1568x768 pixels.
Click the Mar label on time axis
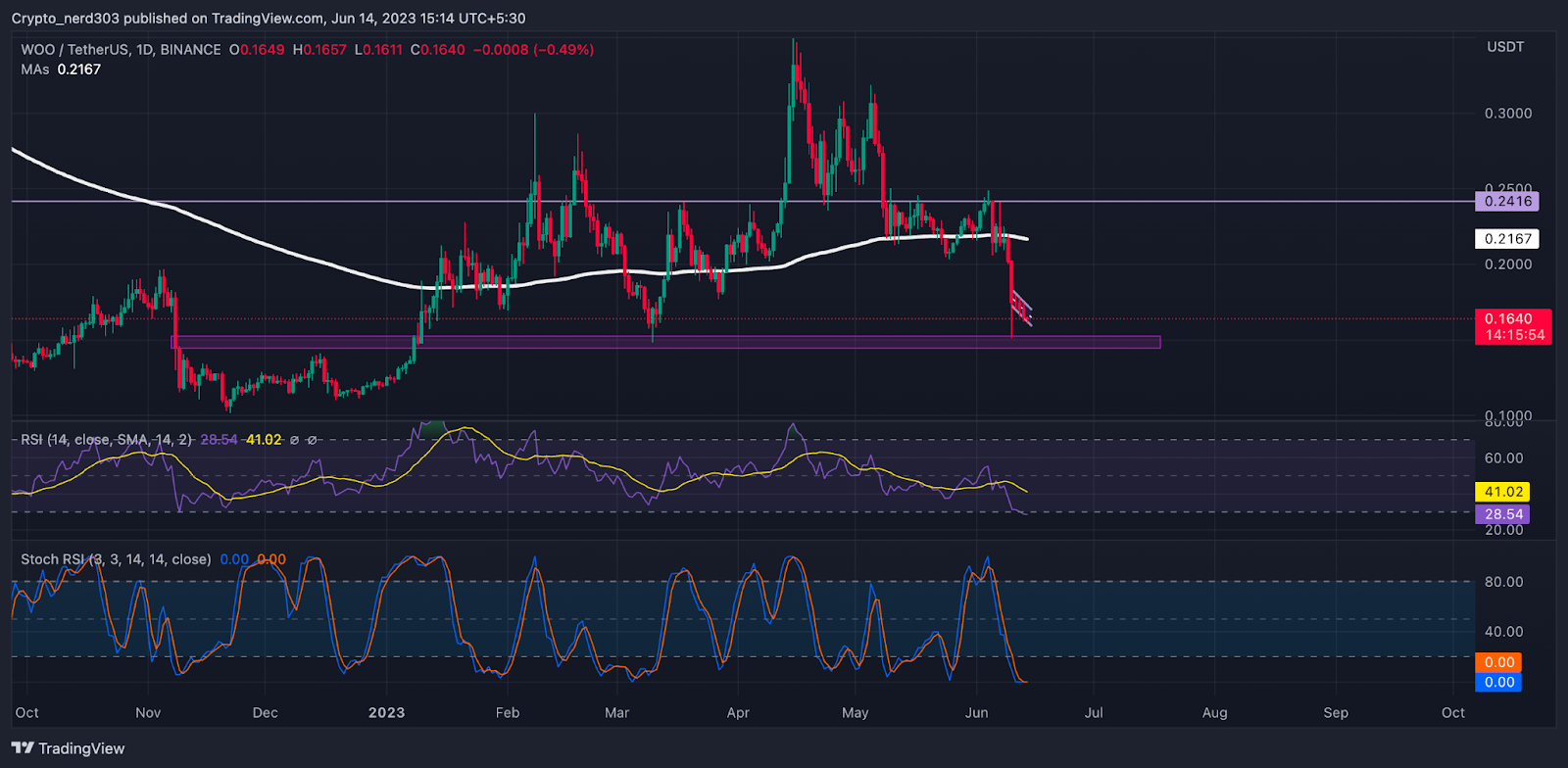616,712
